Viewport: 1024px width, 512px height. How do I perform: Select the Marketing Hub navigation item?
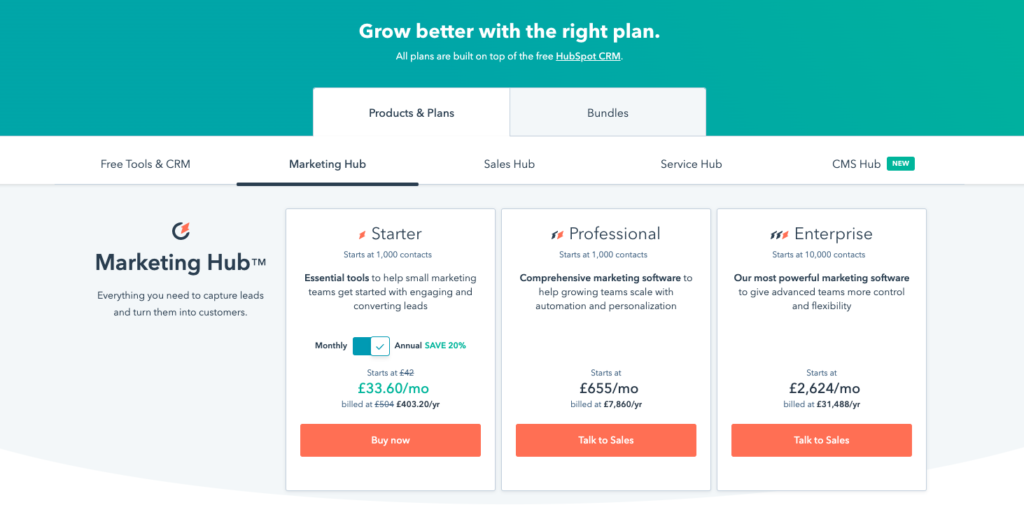(x=327, y=164)
